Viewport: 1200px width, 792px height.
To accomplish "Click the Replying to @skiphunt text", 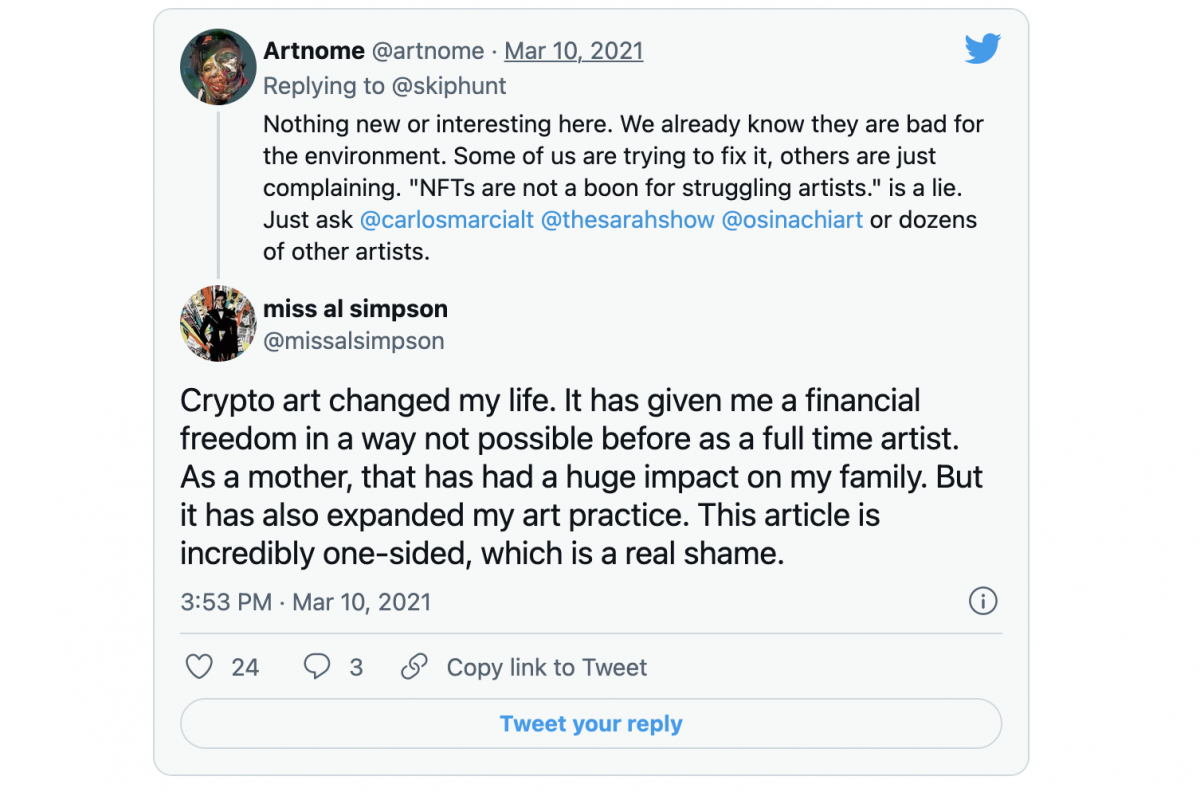I will click(384, 86).
